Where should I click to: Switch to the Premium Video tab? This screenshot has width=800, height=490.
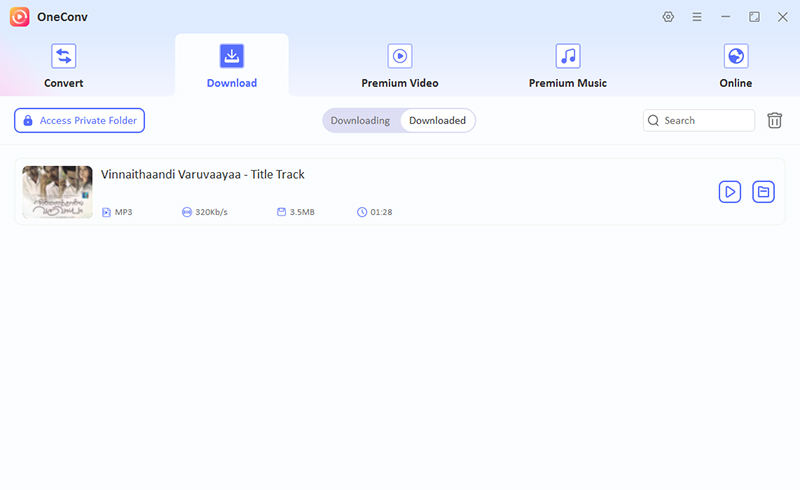point(399,66)
